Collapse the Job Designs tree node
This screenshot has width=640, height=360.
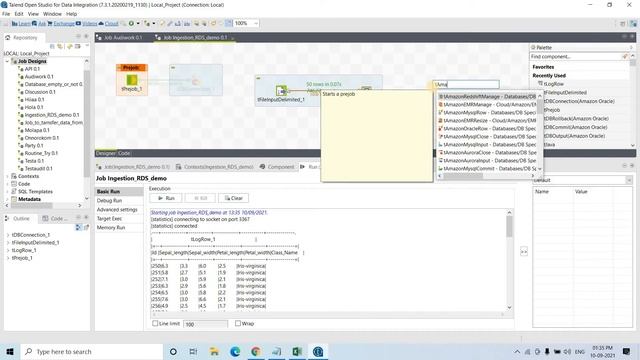7,61
